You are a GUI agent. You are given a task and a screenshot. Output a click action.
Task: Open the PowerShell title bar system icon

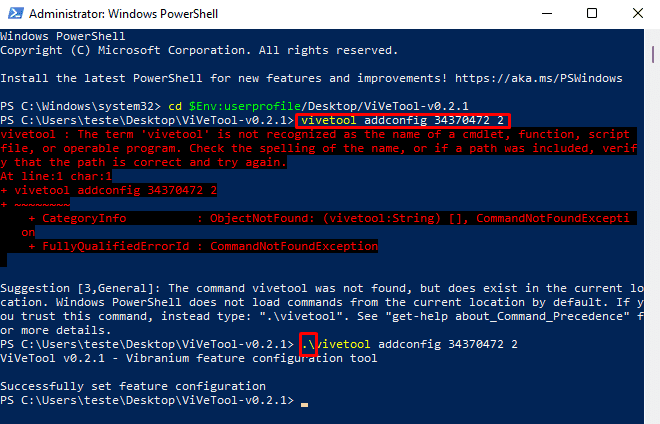[x=16, y=13]
